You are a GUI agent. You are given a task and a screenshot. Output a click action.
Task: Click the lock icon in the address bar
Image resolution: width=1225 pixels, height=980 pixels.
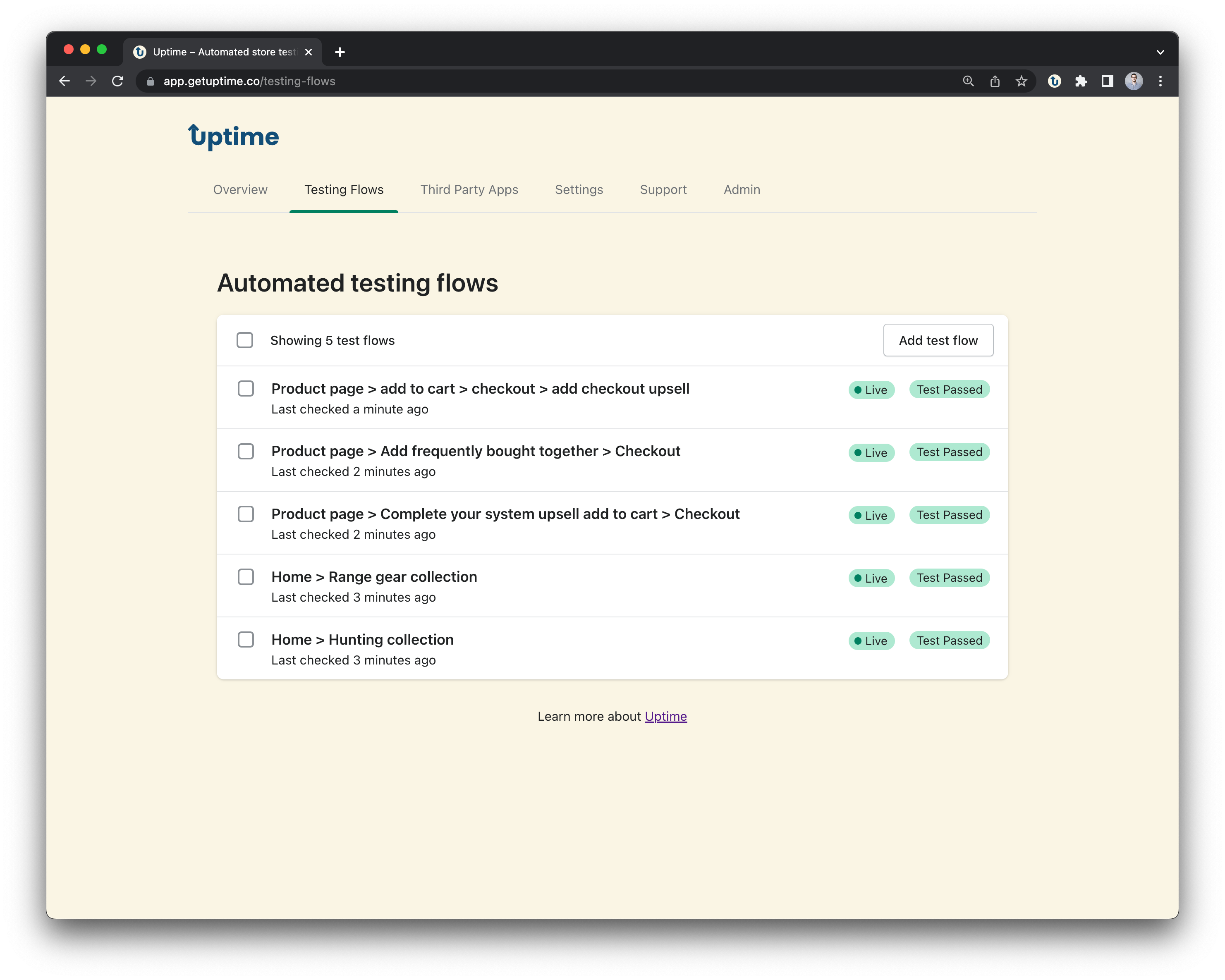click(x=151, y=81)
